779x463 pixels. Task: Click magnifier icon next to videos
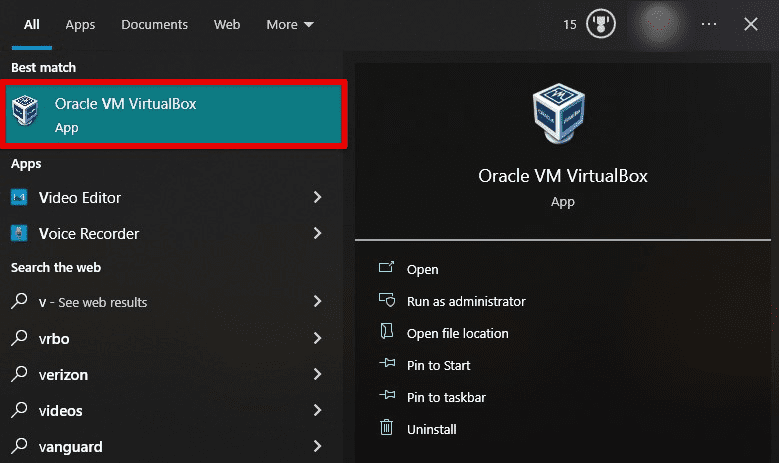pyautogui.click(x=19, y=410)
